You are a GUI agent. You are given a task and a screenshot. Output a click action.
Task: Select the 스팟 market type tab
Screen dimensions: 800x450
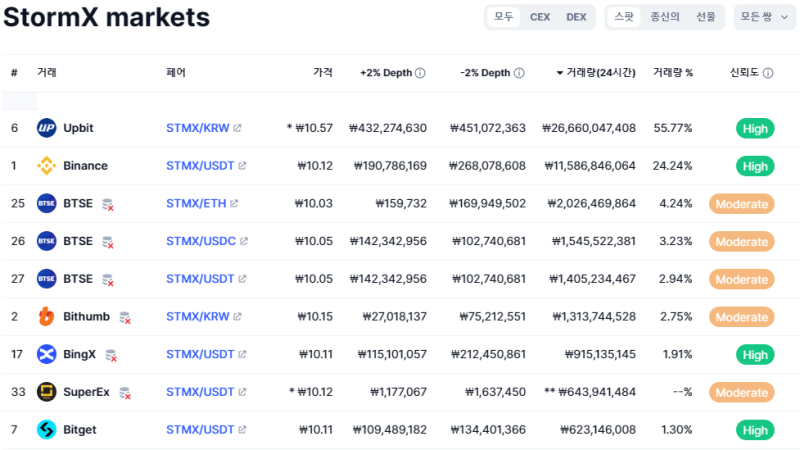click(x=624, y=17)
